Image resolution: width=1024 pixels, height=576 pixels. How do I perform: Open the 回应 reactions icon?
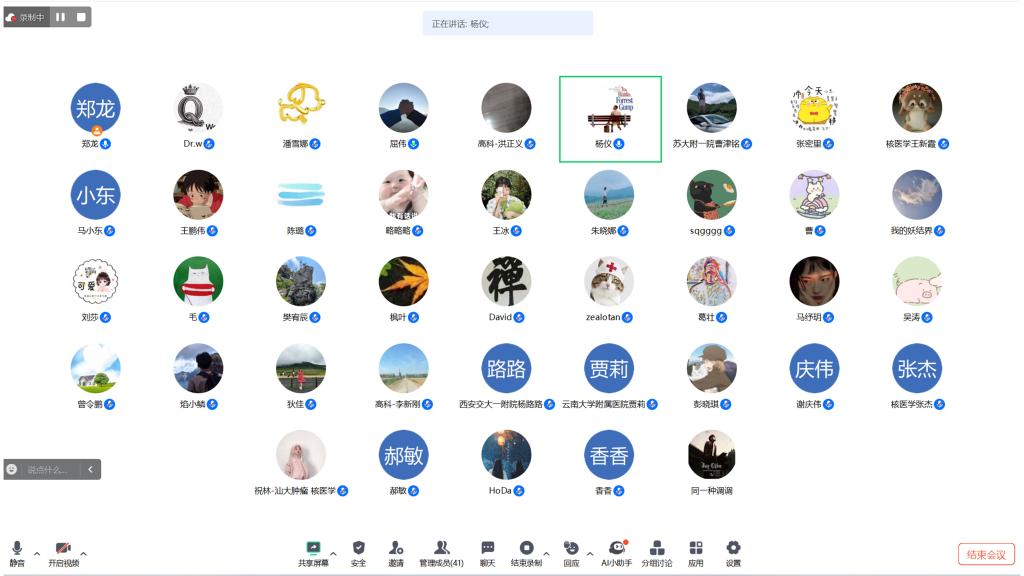point(571,553)
